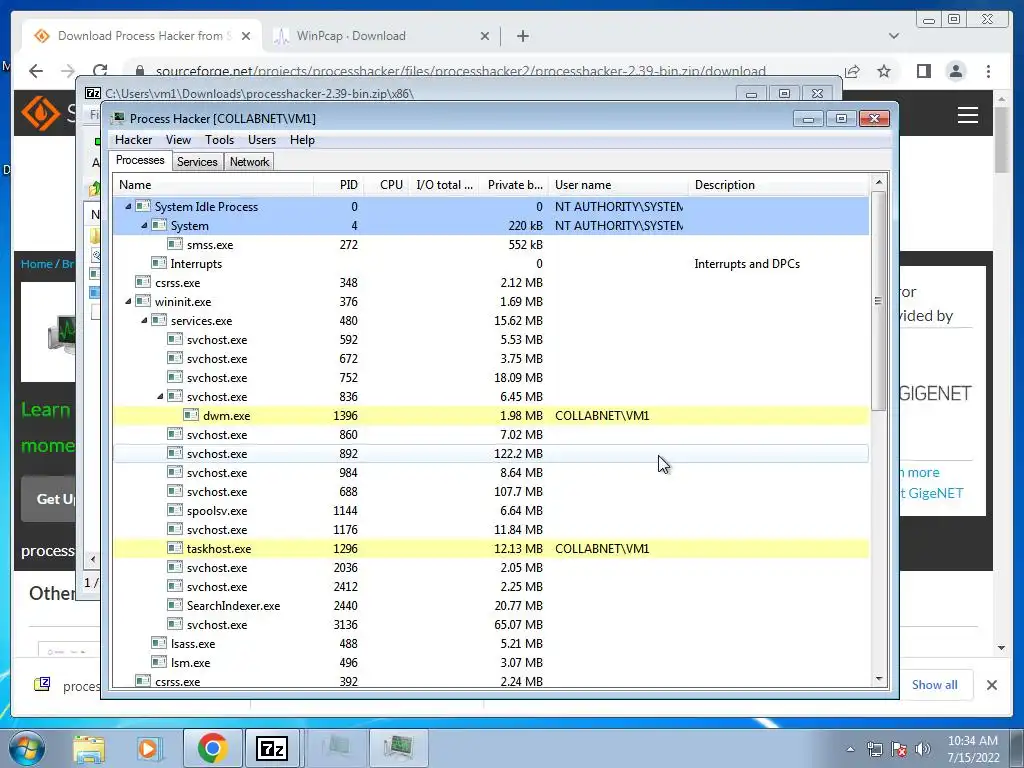Reload the Chrome page
1024x768 pixels.
point(100,71)
